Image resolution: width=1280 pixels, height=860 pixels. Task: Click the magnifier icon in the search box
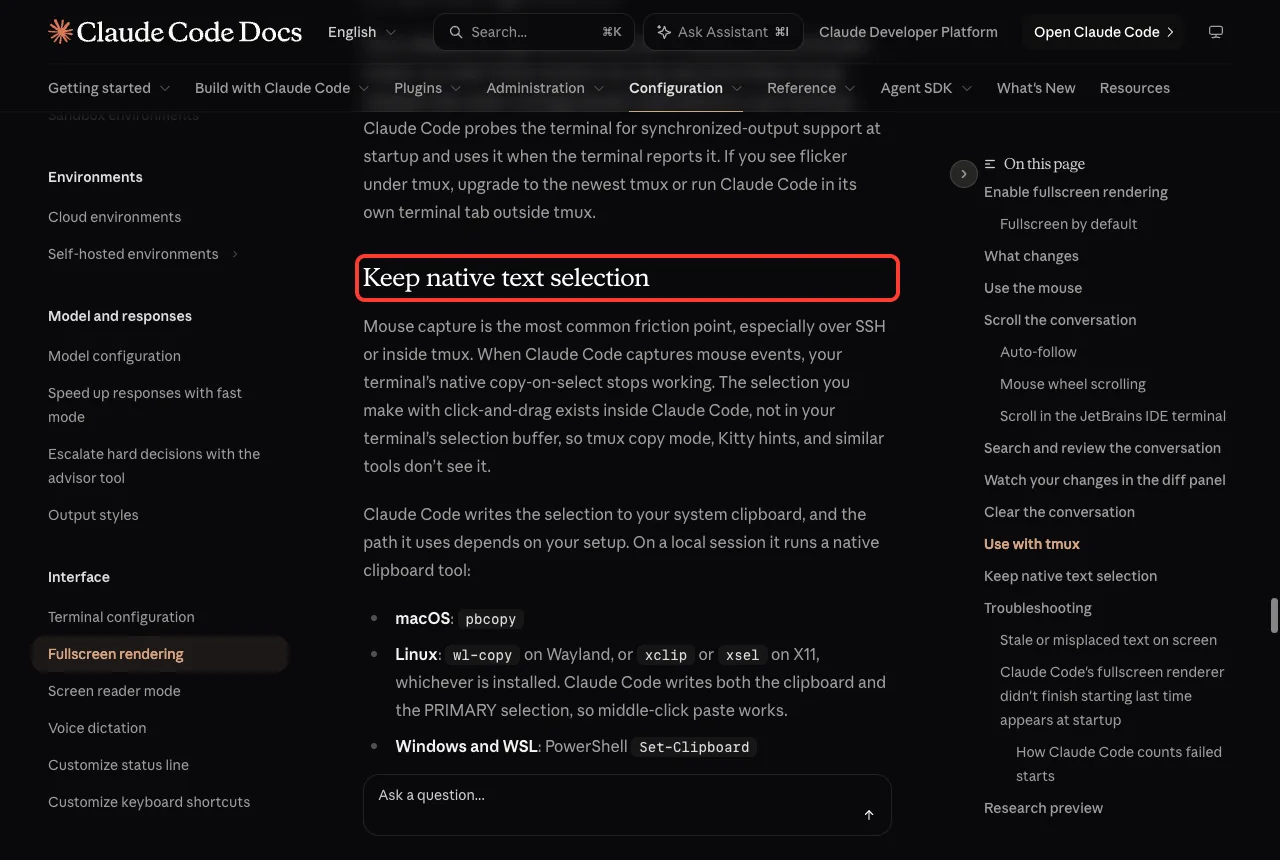click(456, 32)
